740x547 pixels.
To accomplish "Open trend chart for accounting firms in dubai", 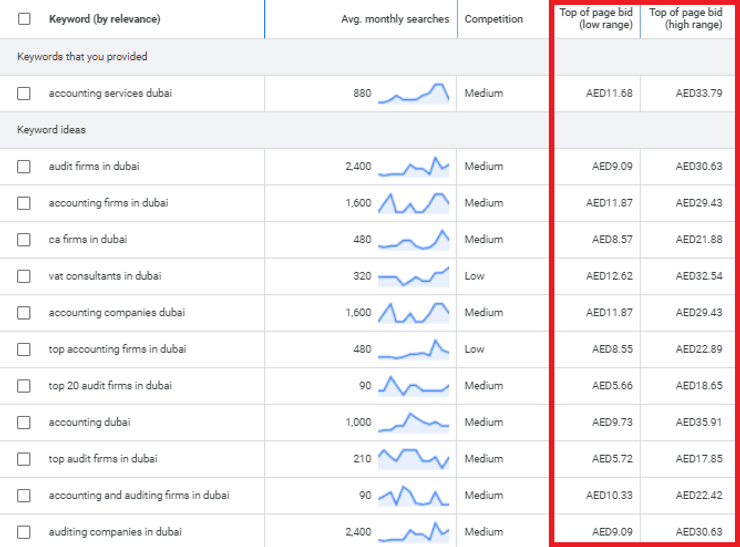I will (x=413, y=203).
